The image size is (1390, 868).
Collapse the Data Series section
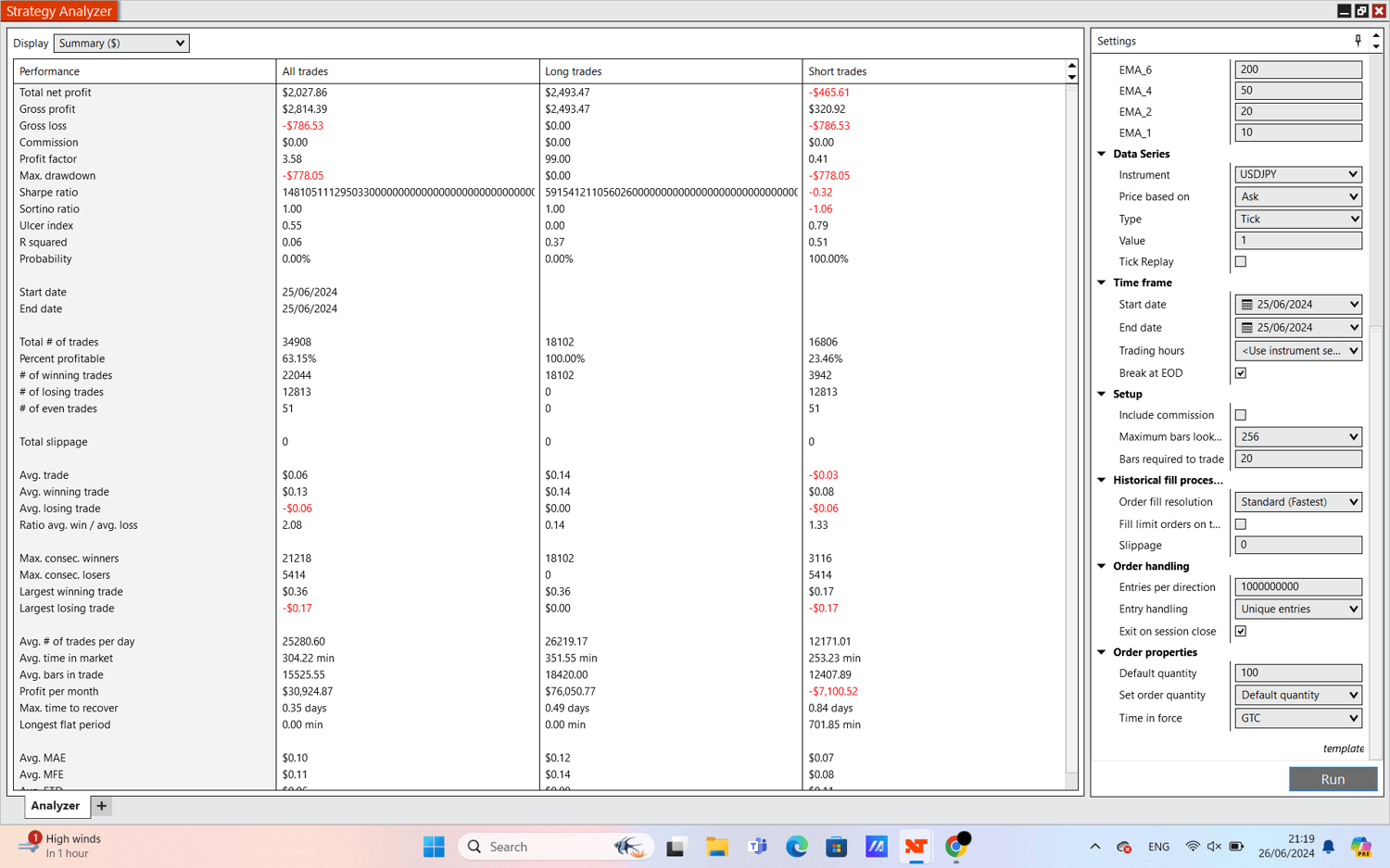[1102, 154]
